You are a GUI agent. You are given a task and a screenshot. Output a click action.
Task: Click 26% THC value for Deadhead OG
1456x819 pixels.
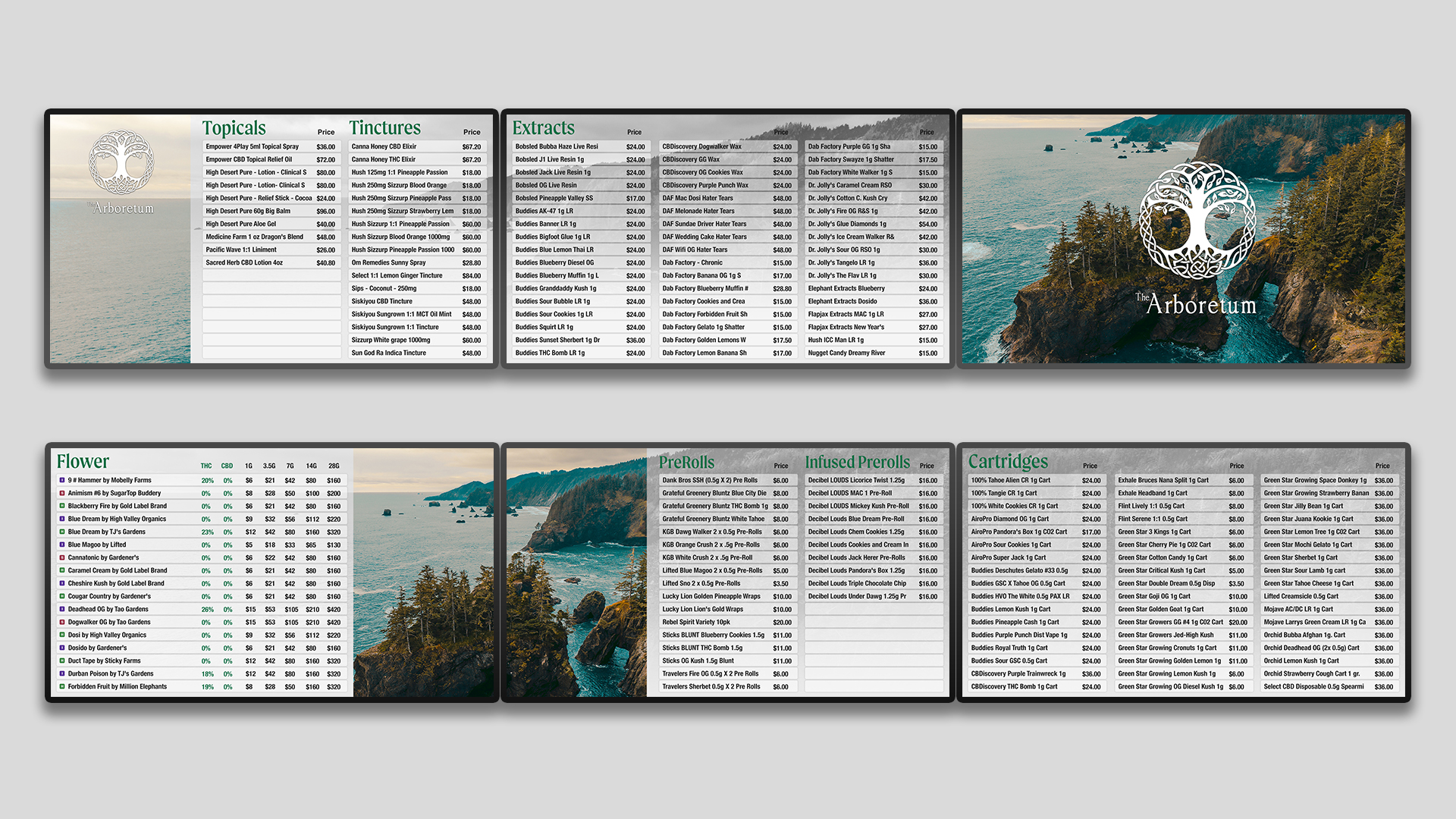[207, 610]
